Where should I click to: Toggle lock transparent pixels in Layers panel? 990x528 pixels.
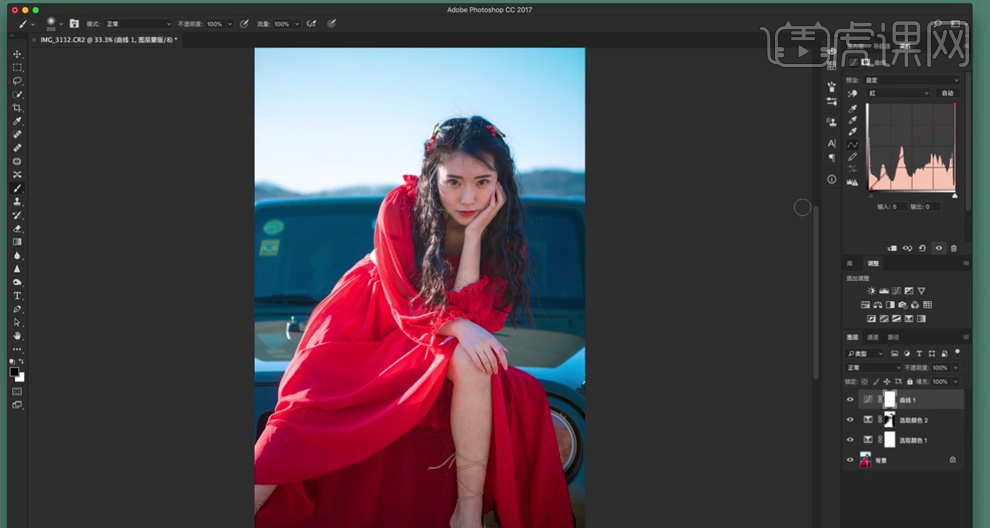pos(865,381)
